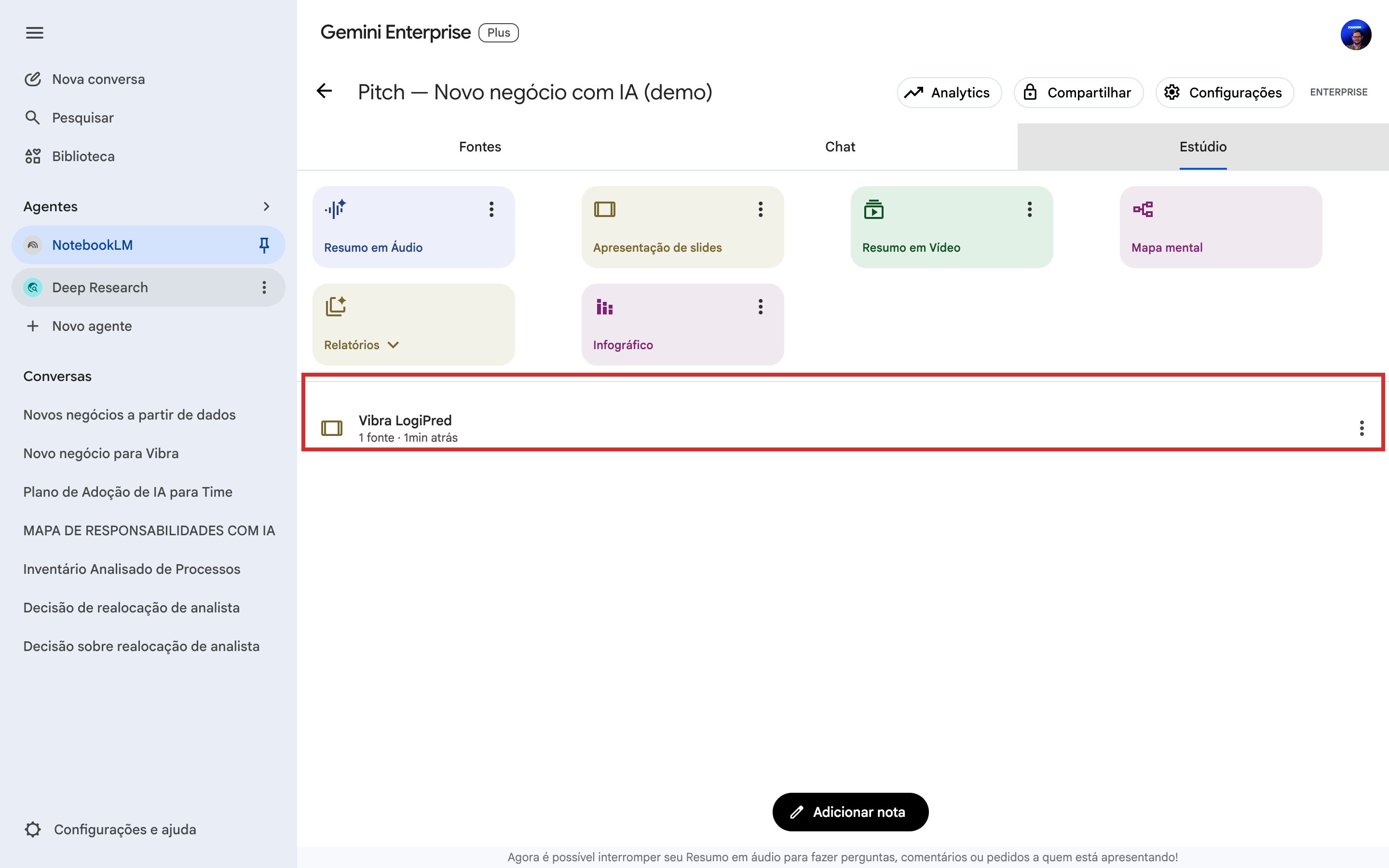Click the gear icon in Configurações e ajuda
Viewport: 1389px width, 868px height.
pyautogui.click(x=33, y=829)
